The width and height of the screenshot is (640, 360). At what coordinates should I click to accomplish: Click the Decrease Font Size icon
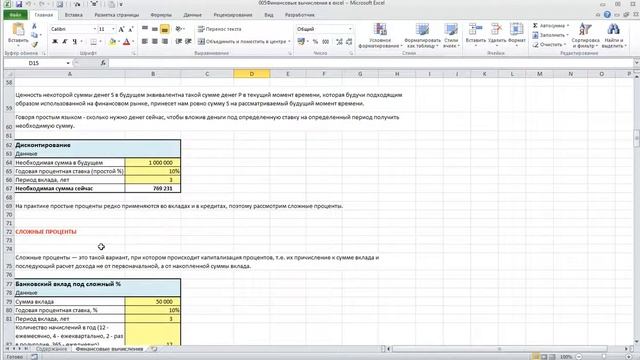(131, 29)
